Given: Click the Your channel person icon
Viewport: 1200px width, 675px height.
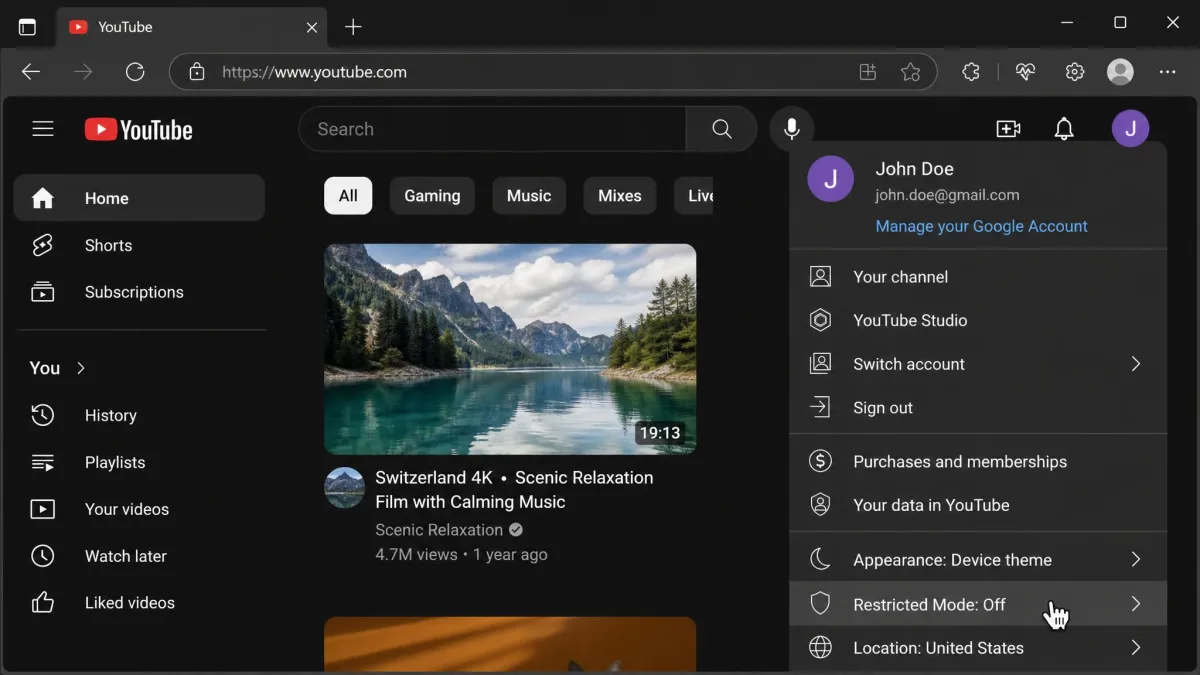Looking at the screenshot, I should [820, 277].
